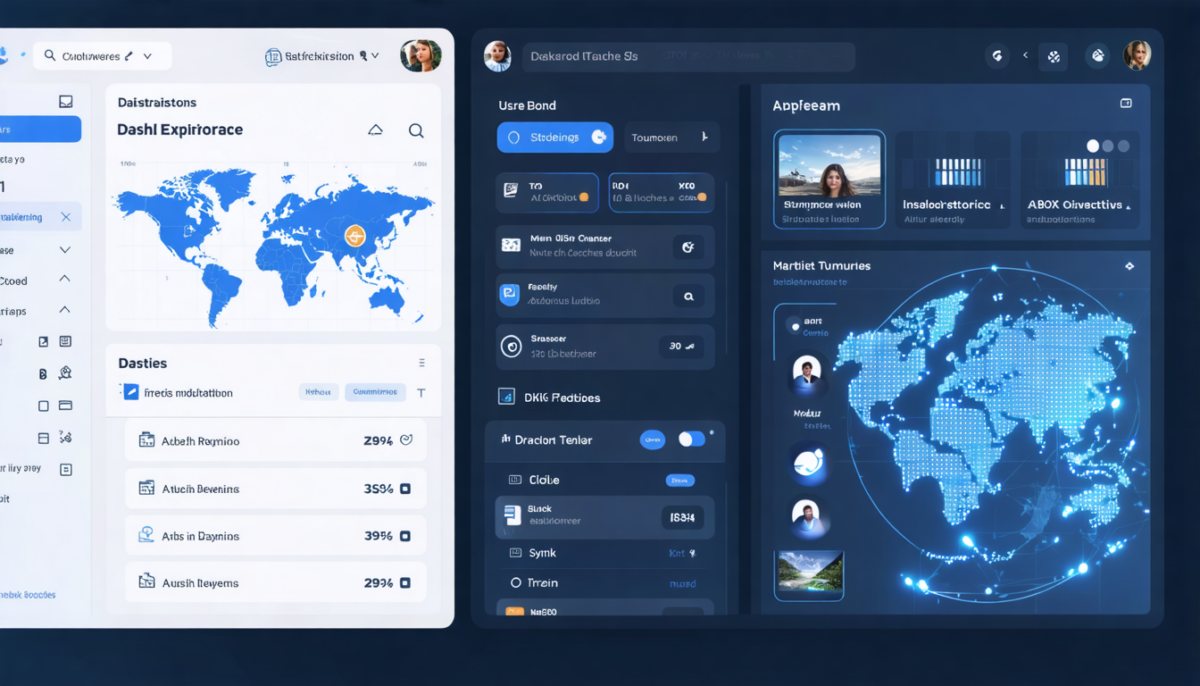1200x686 pixels.
Task: Select the 'Trnein' radio option
Action: point(516,582)
